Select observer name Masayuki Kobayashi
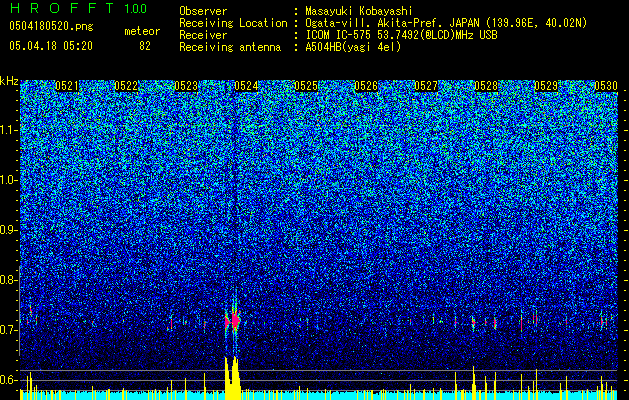The width and height of the screenshot is (629, 400). 359,11
